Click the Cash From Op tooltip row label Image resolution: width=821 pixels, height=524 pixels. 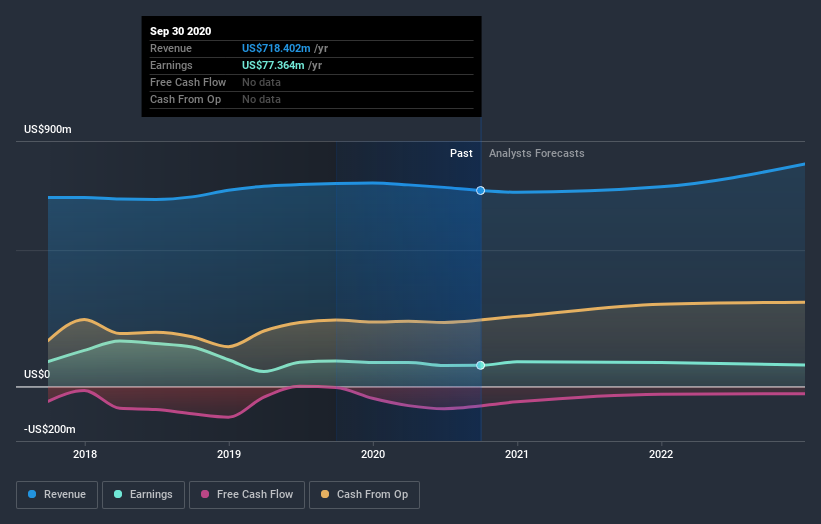(185, 99)
